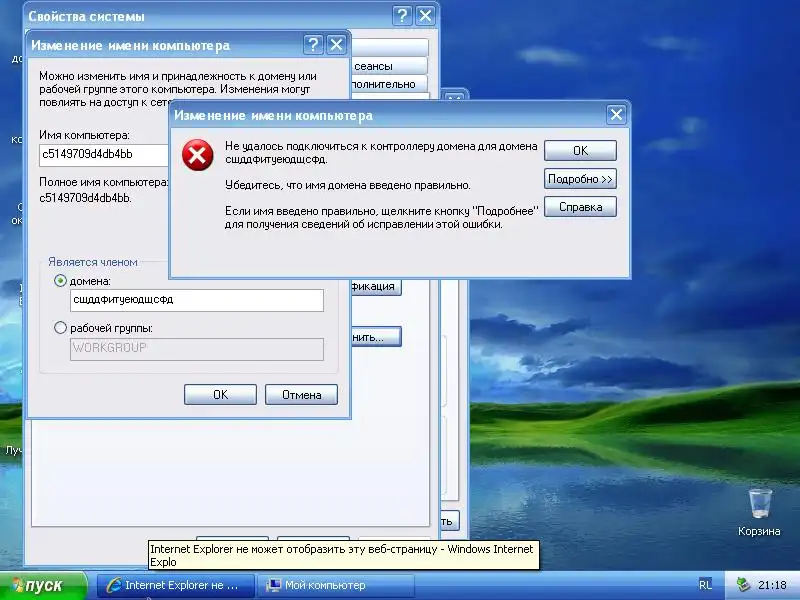The image size is (800, 600).
Task: Click the Убедитесь, что имя домена text
Action: [347, 185]
